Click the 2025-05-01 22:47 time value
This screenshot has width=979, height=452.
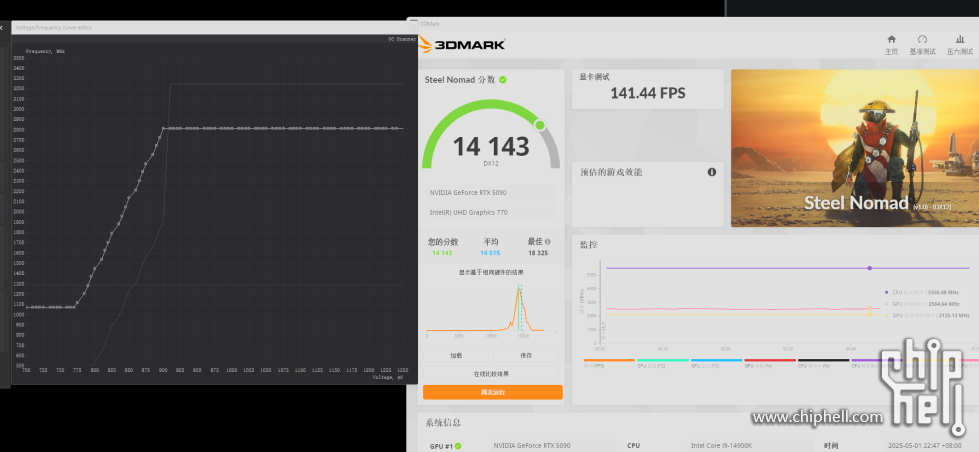(923, 446)
